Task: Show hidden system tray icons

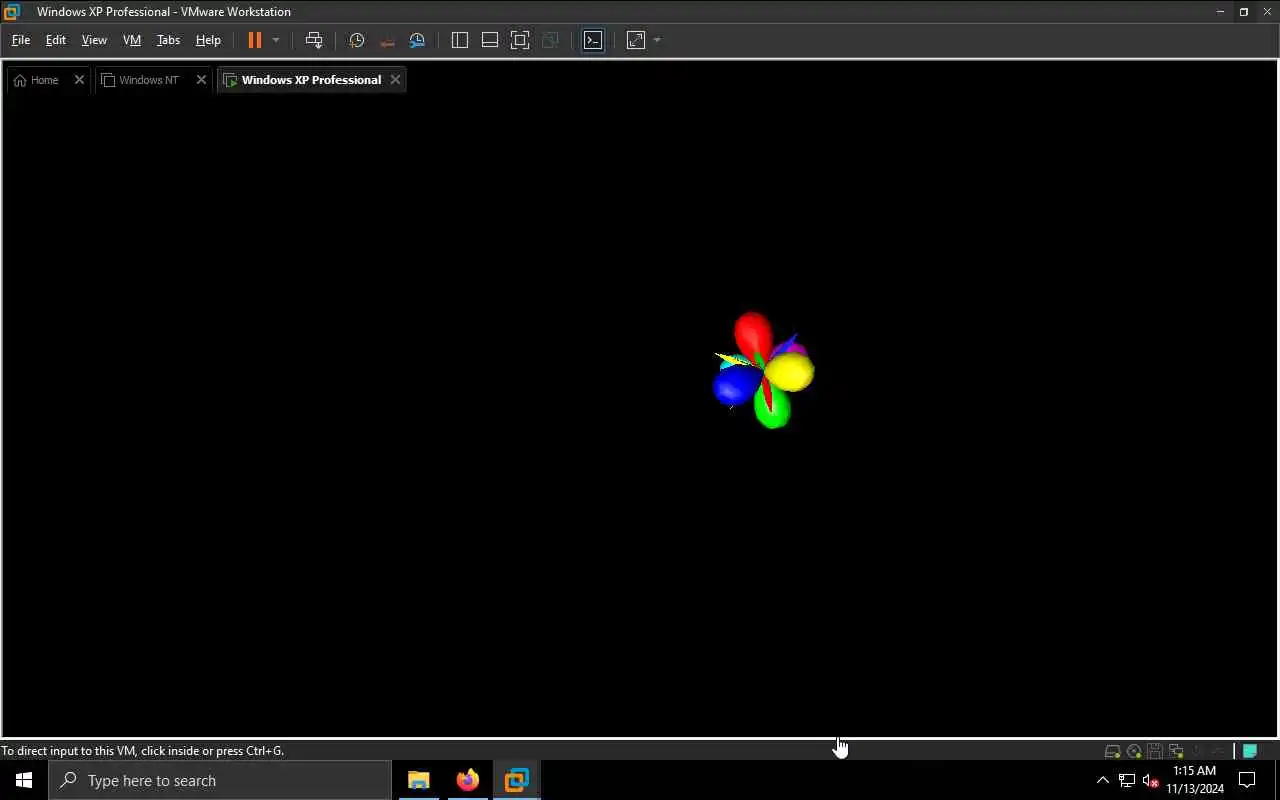Action: pos(1103,780)
